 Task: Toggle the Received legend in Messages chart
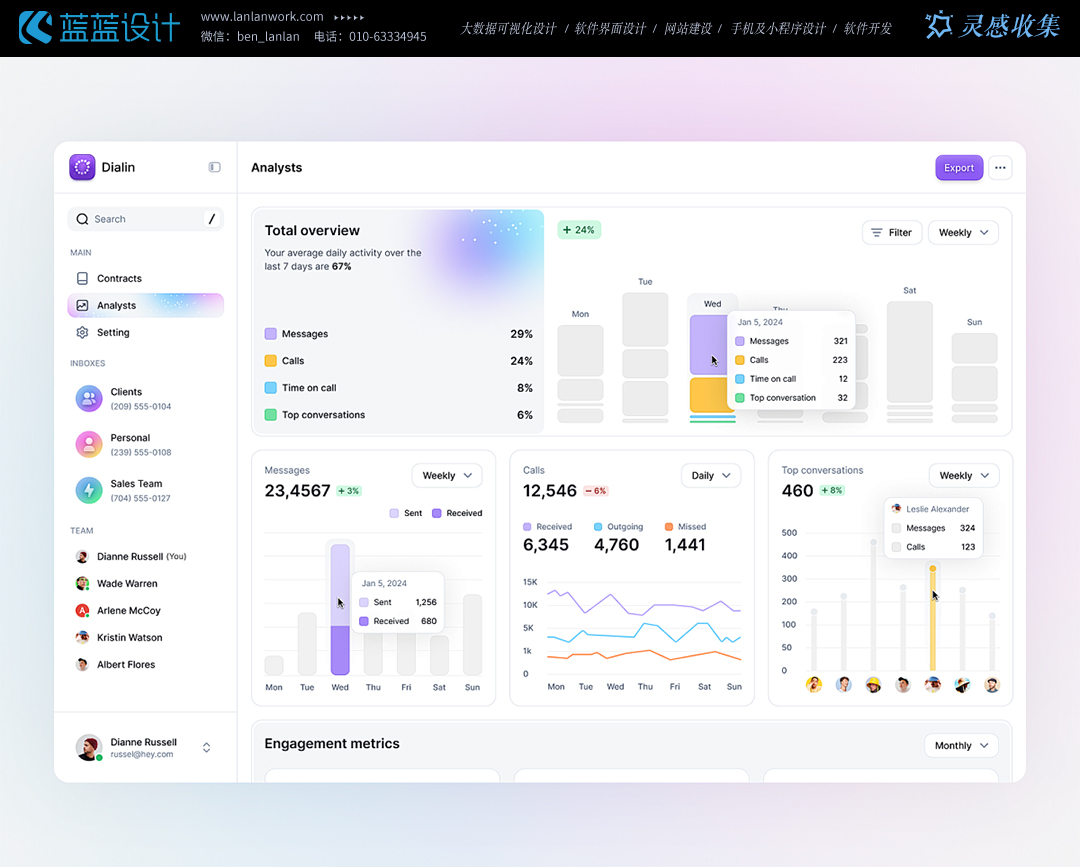coord(457,513)
